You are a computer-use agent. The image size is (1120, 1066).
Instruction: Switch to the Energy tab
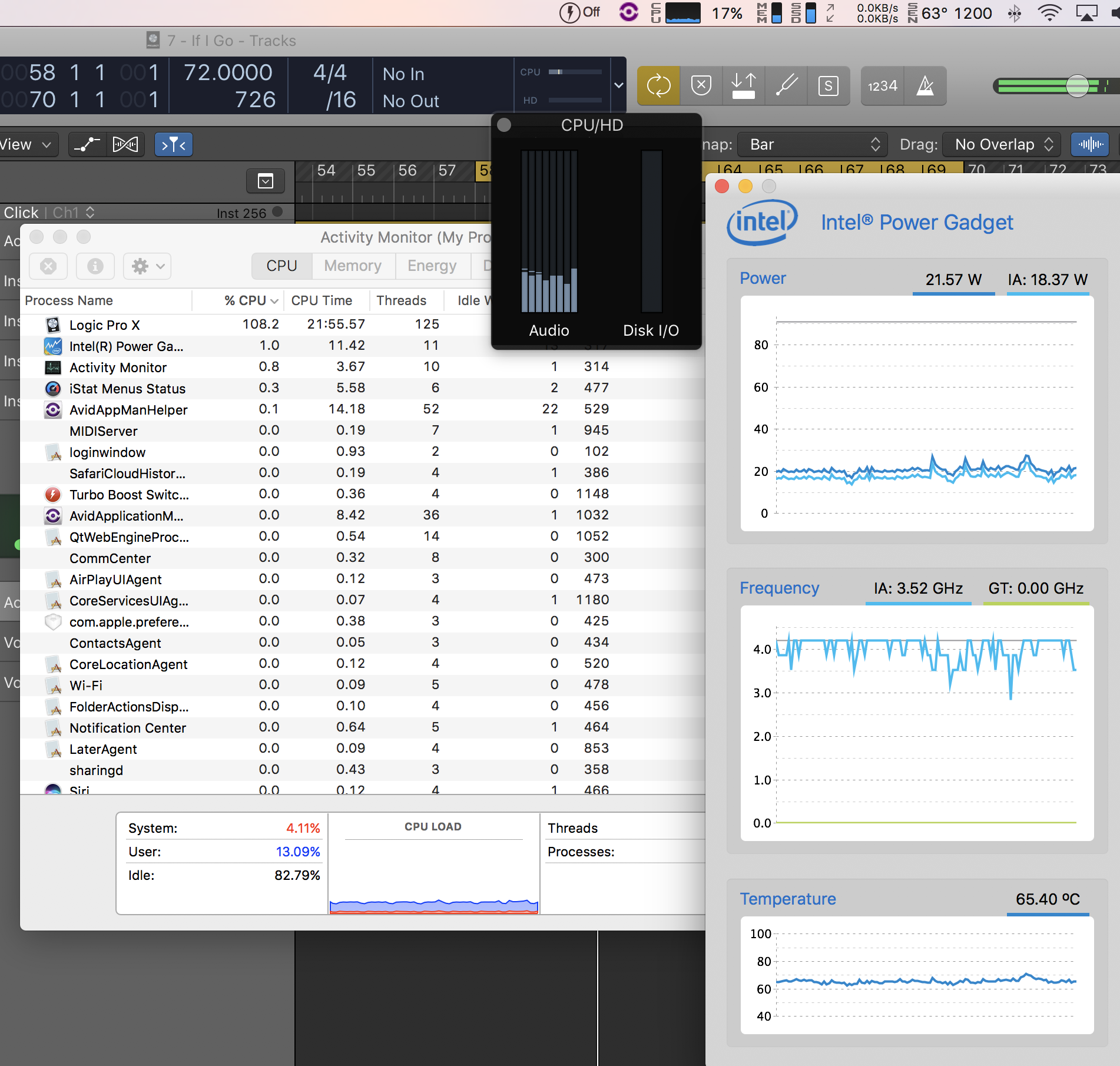coord(432,266)
